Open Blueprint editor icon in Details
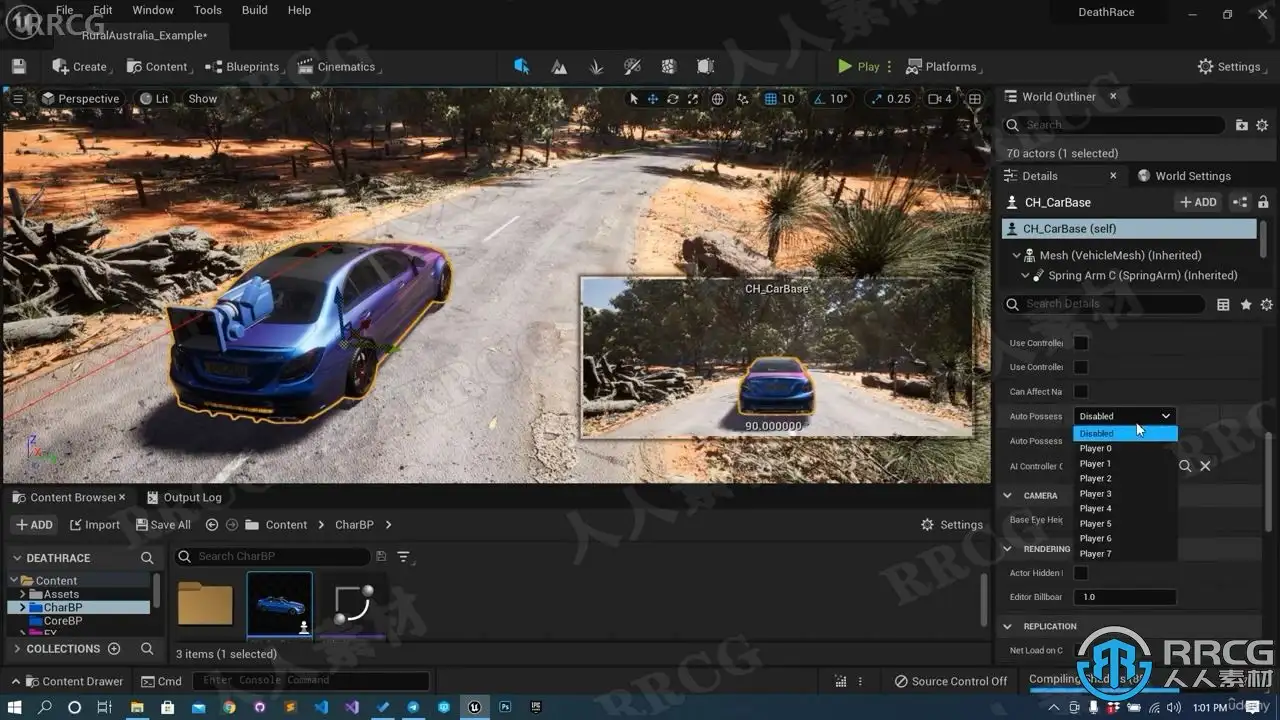This screenshot has width=1280, height=720. [x=1240, y=202]
